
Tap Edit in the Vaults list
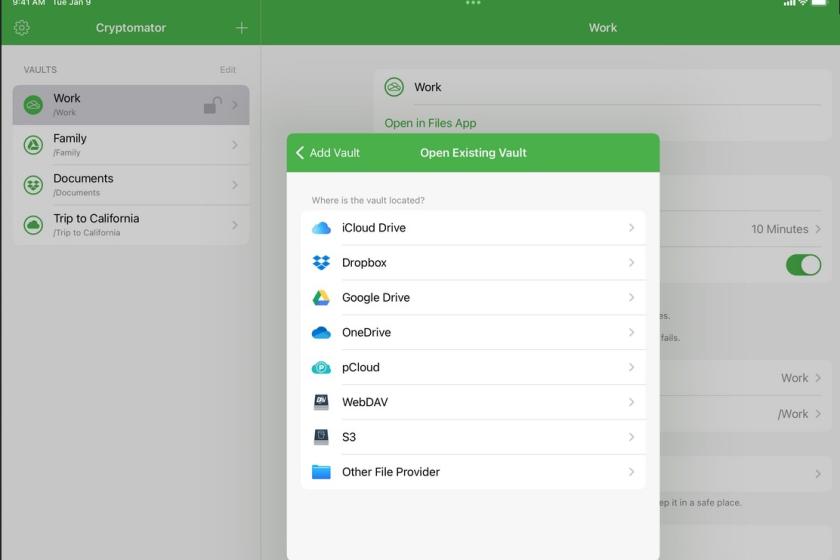[228, 70]
